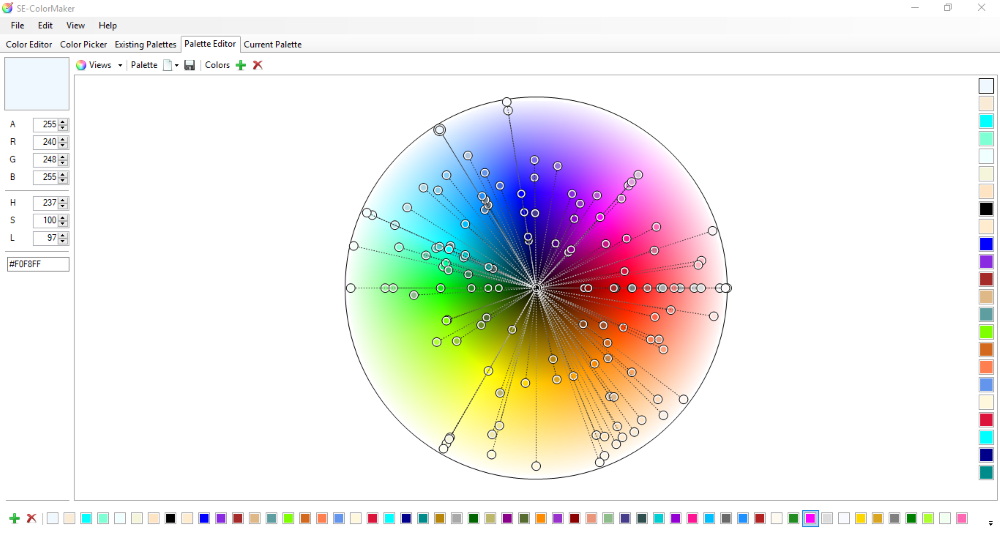Switch to the Existing Palettes tab
Screen dimensions: 1000x533
(145, 45)
